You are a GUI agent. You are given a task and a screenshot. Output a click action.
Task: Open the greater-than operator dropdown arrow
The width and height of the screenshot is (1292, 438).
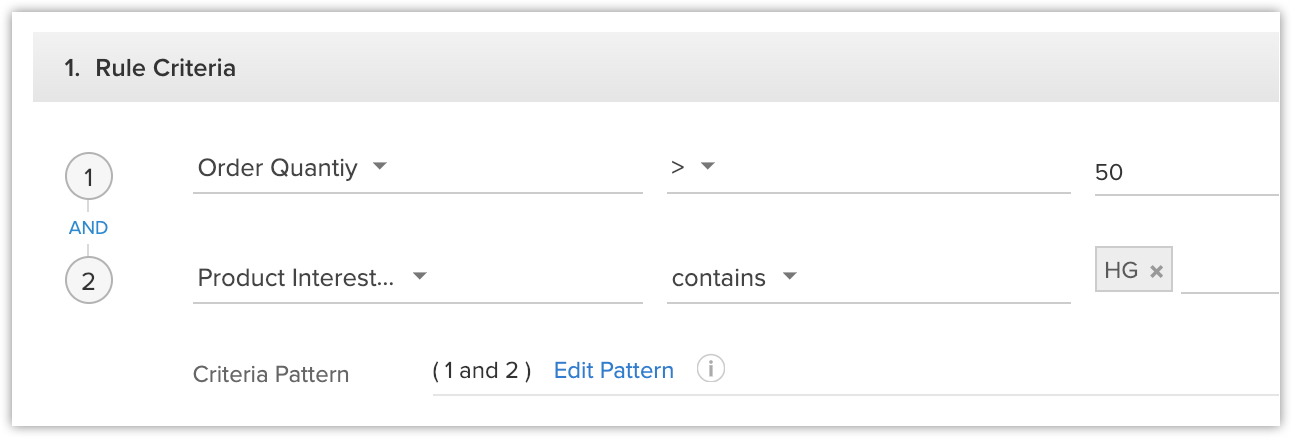pyautogui.click(x=708, y=167)
